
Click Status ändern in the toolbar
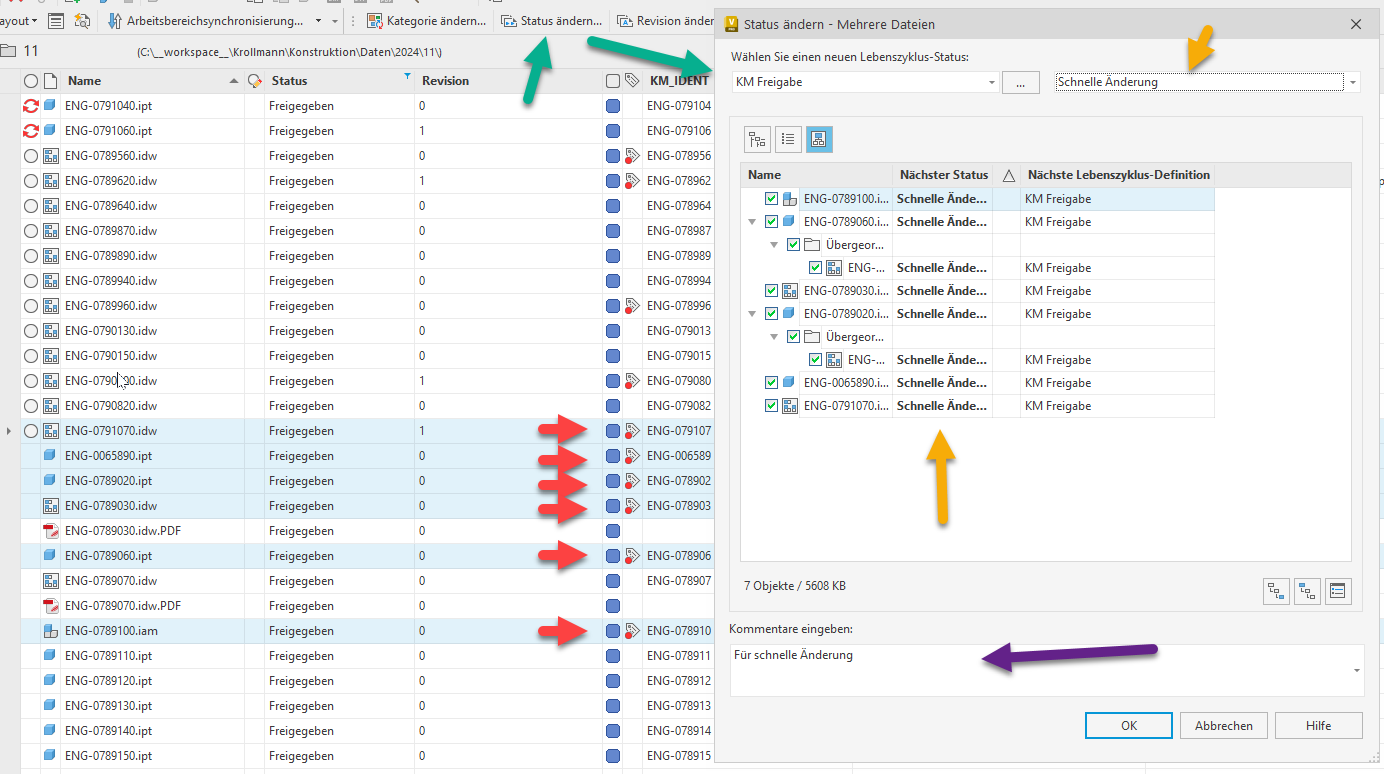[552, 21]
